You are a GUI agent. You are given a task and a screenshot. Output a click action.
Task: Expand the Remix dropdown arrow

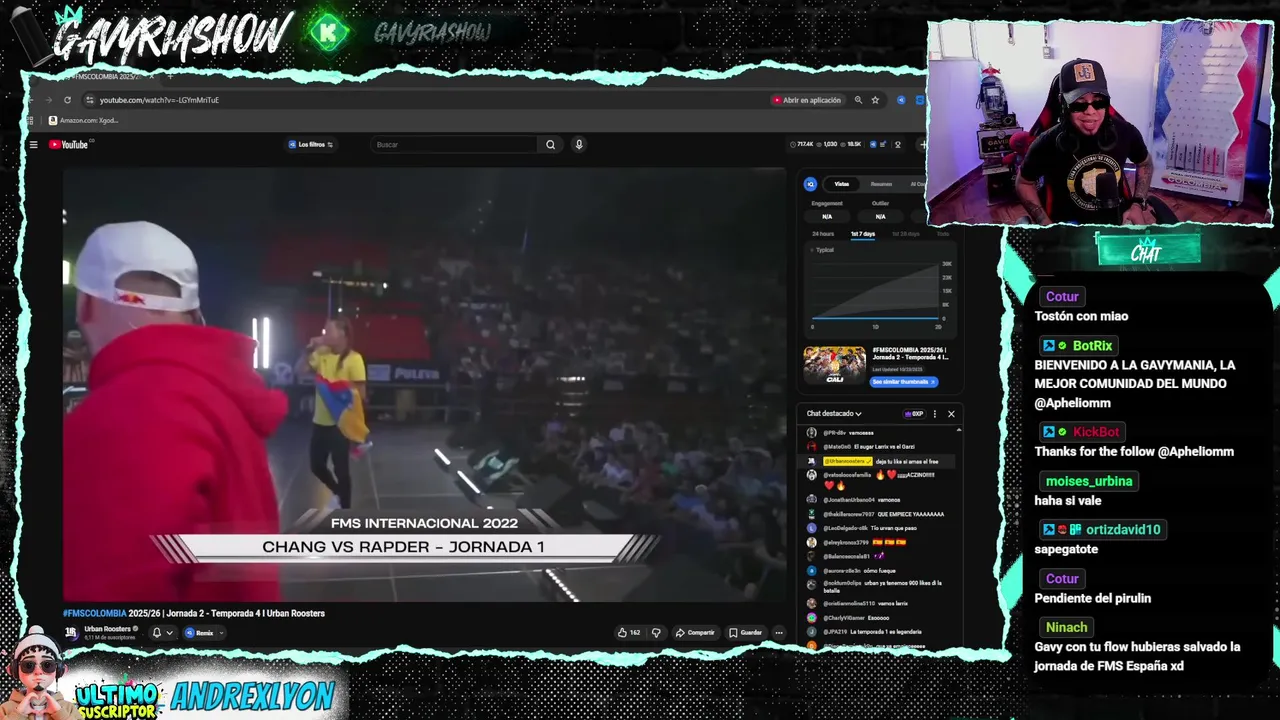pyautogui.click(x=220, y=633)
